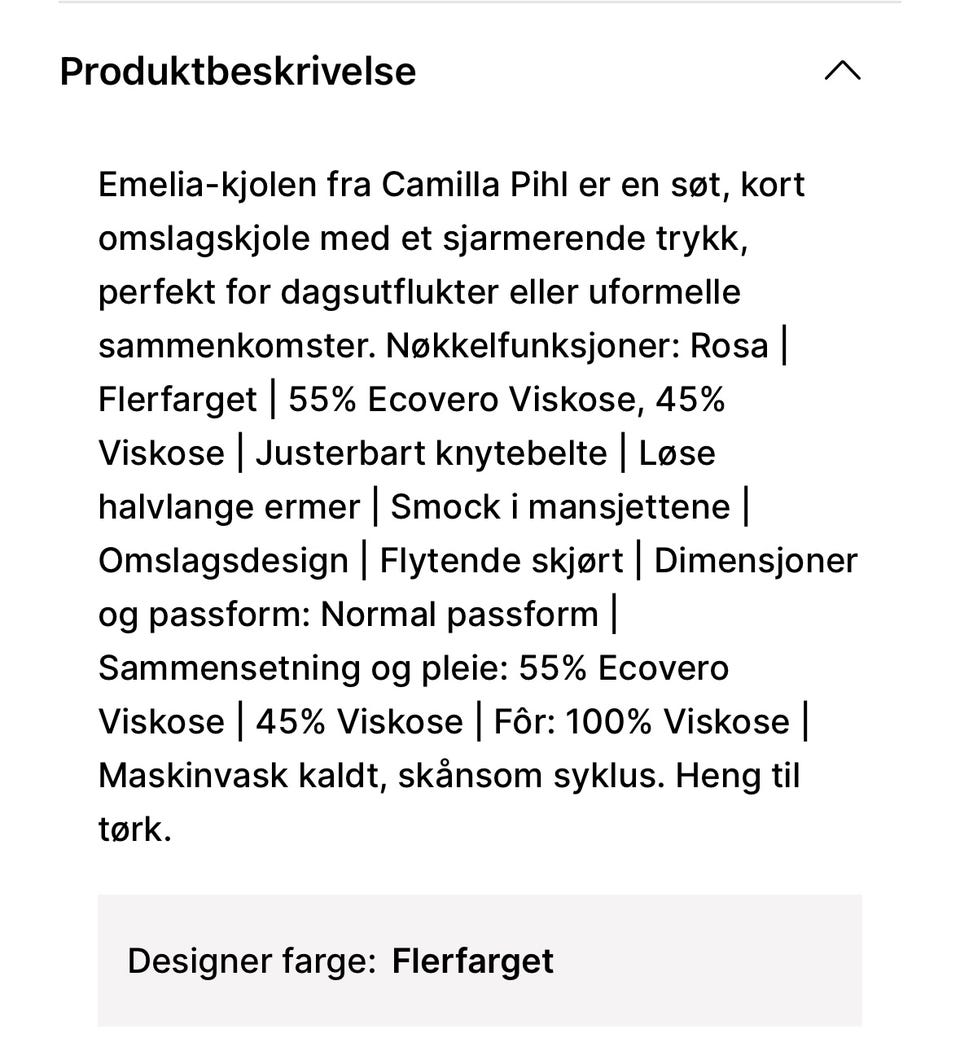
Task: Click the up-arrow icon beside Produktbeskrivelse
Action: [842, 71]
